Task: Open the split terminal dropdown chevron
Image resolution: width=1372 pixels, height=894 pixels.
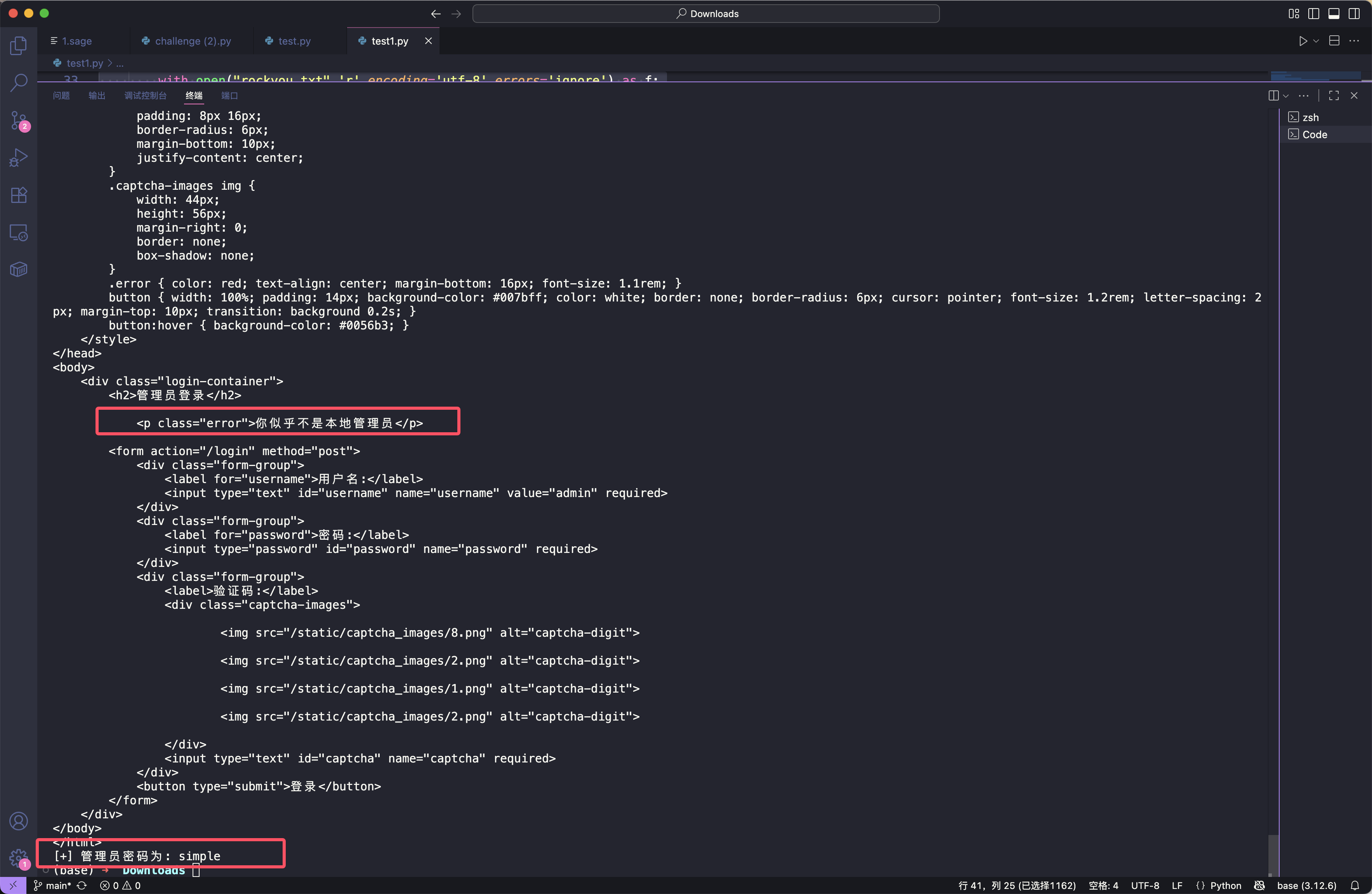Action: pos(1285,95)
